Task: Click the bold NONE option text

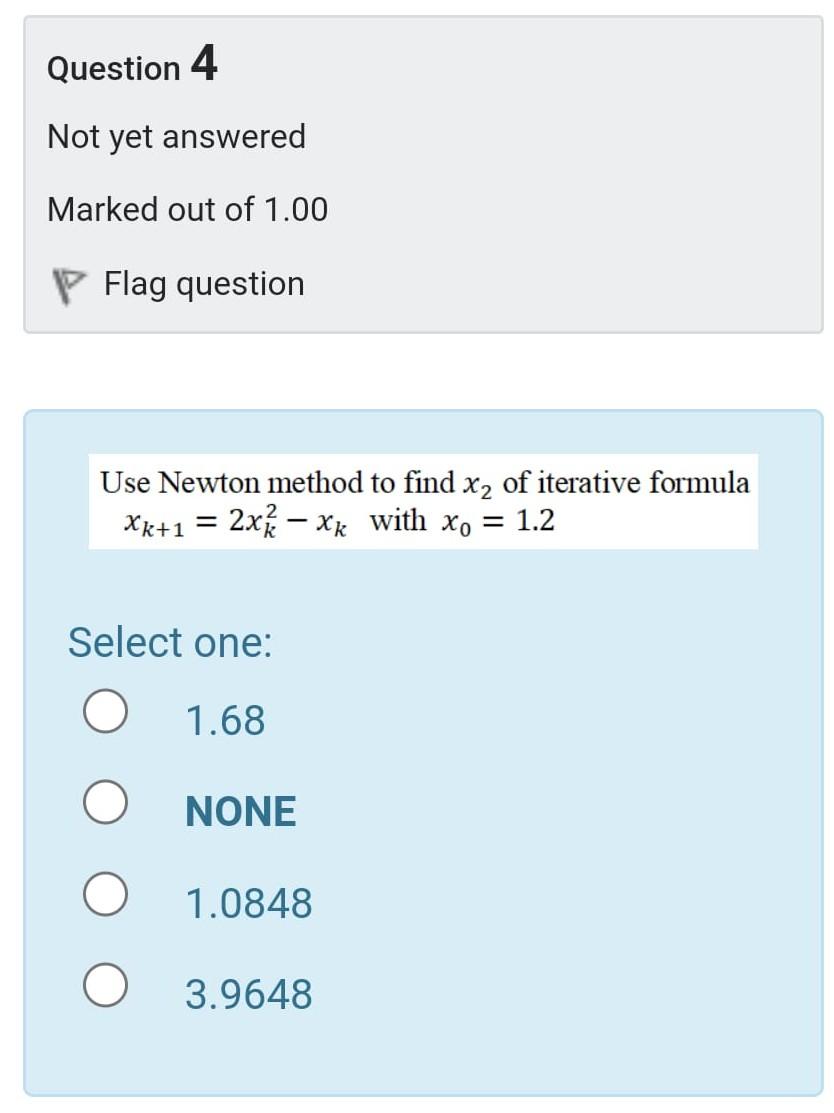Action: pos(240,810)
